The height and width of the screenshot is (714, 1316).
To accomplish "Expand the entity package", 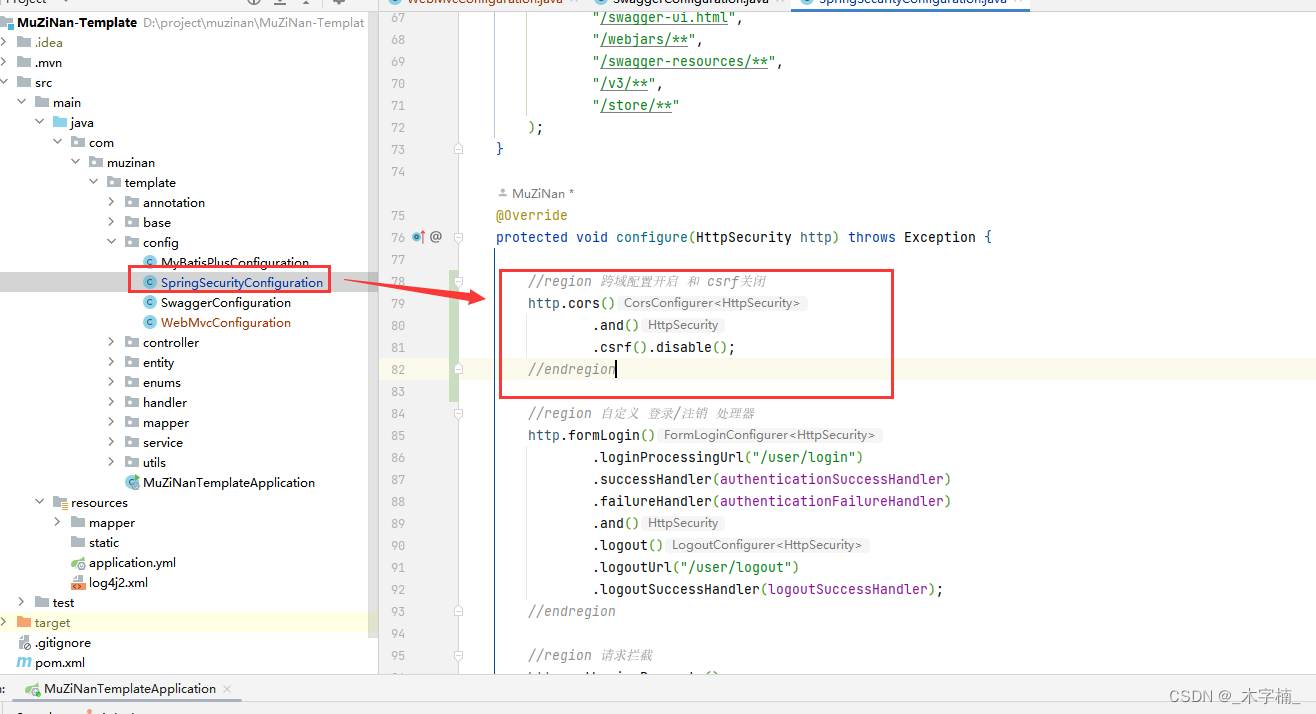I will coord(112,362).
